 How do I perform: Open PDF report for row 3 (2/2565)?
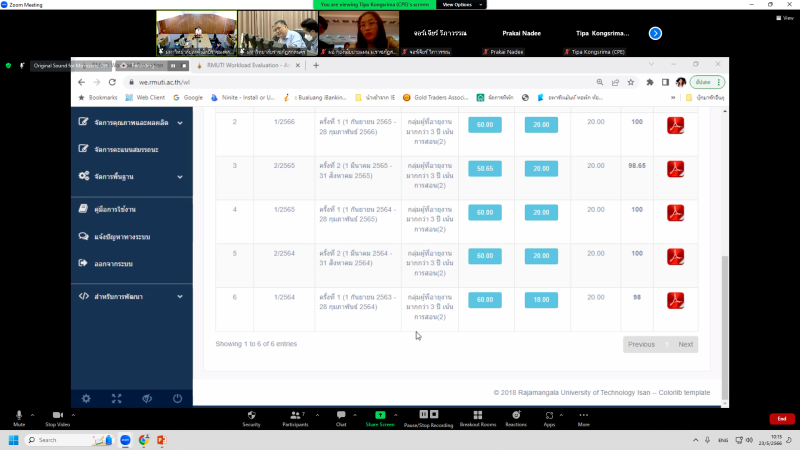pyautogui.click(x=676, y=168)
